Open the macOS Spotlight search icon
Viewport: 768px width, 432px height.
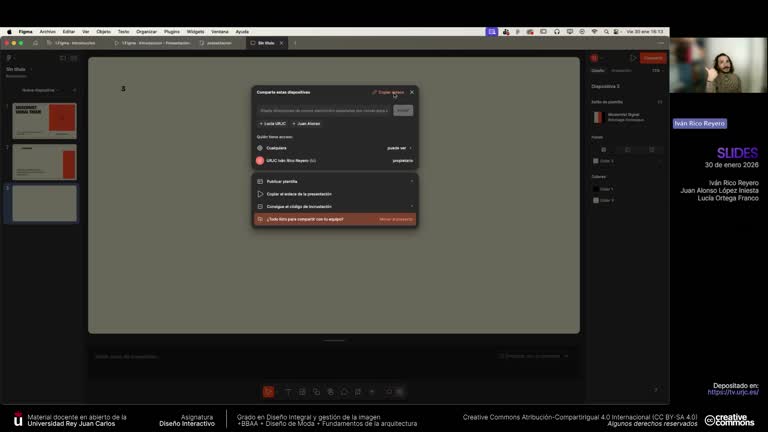(x=606, y=31)
